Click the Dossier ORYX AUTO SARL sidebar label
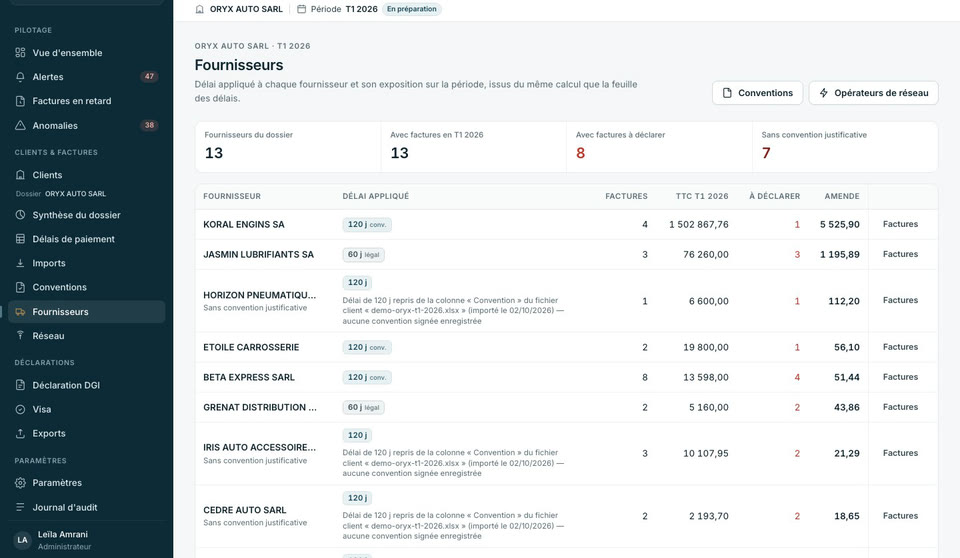Screen dimensions: 960x558 point(61,194)
